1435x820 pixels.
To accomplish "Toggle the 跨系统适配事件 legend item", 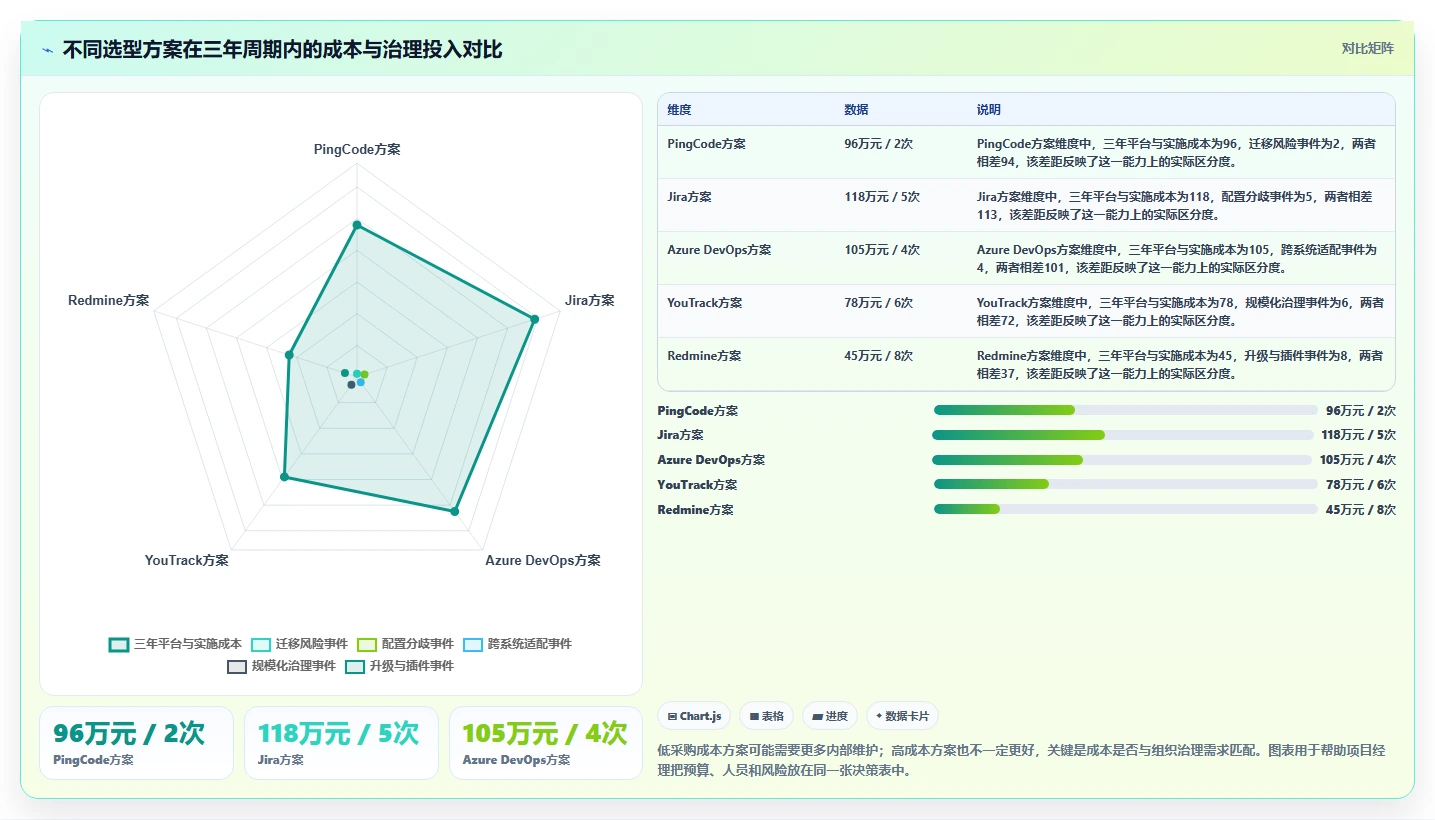I will coord(517,644).
